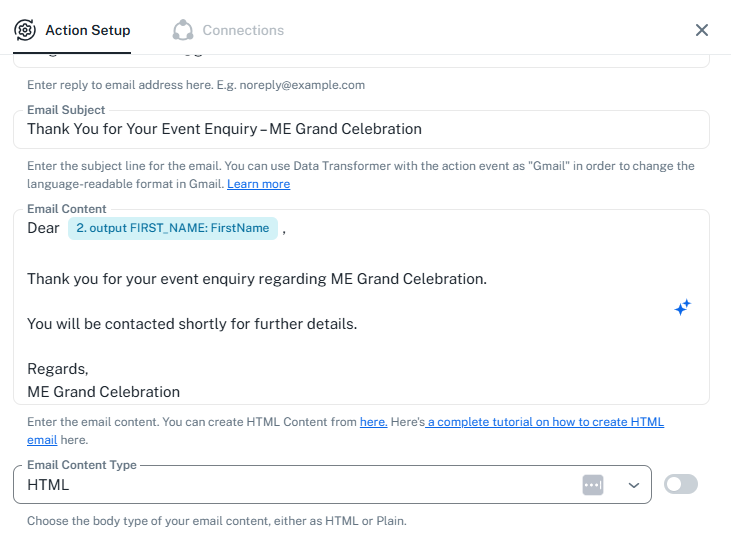The width and height of the screenshot is (731, 538).
Task: Switch to the Connections tab
Action: coord(243,30)
